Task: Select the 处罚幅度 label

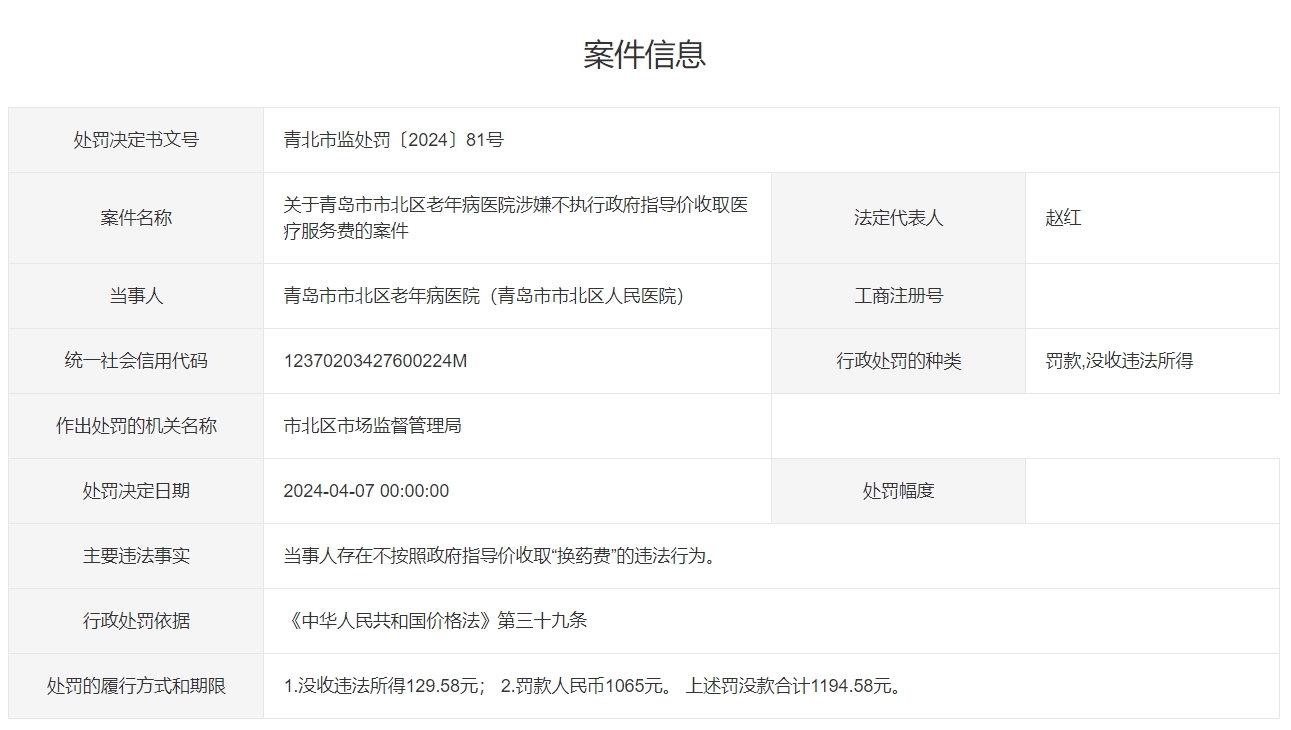Action: 898,491
